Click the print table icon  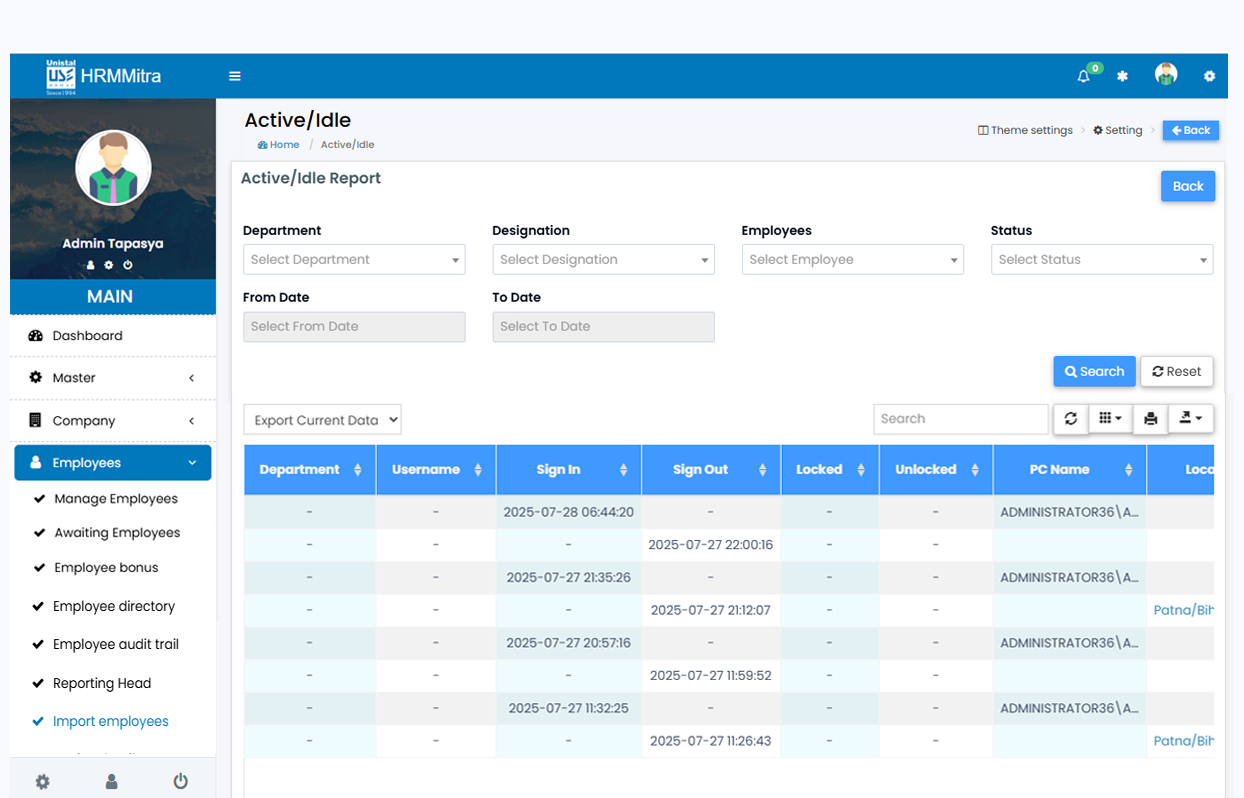tap(1150, 419)
